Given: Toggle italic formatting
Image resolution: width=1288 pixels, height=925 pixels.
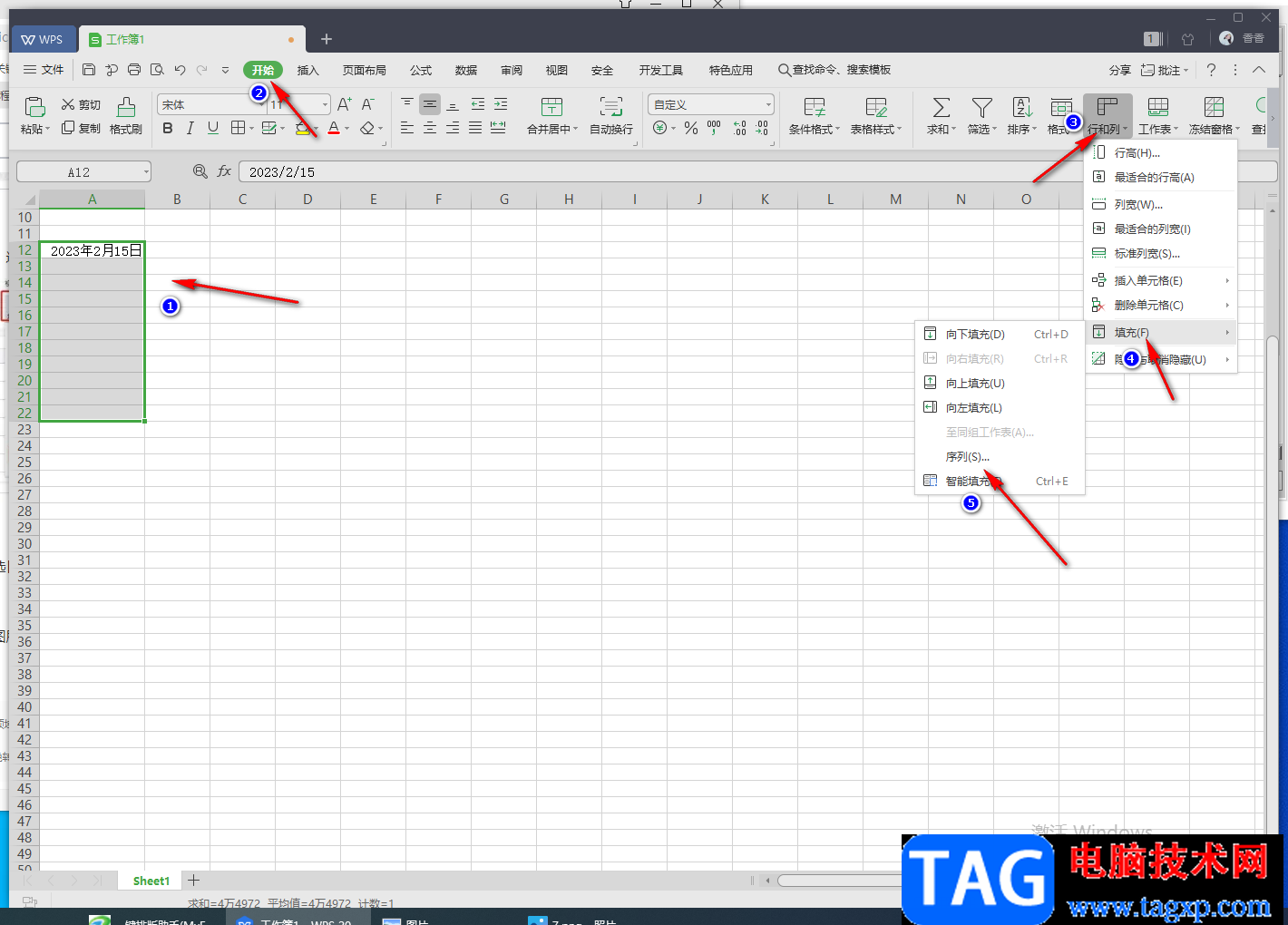Looking at the screenshot, I should [190, 129].
